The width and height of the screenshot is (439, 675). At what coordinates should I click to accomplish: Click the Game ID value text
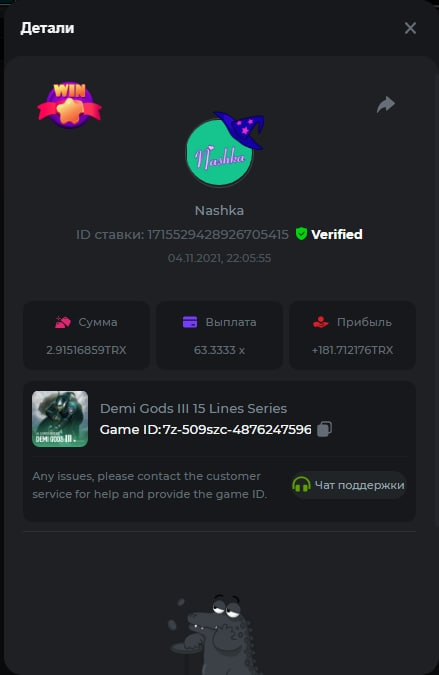[x=237, y=430]
